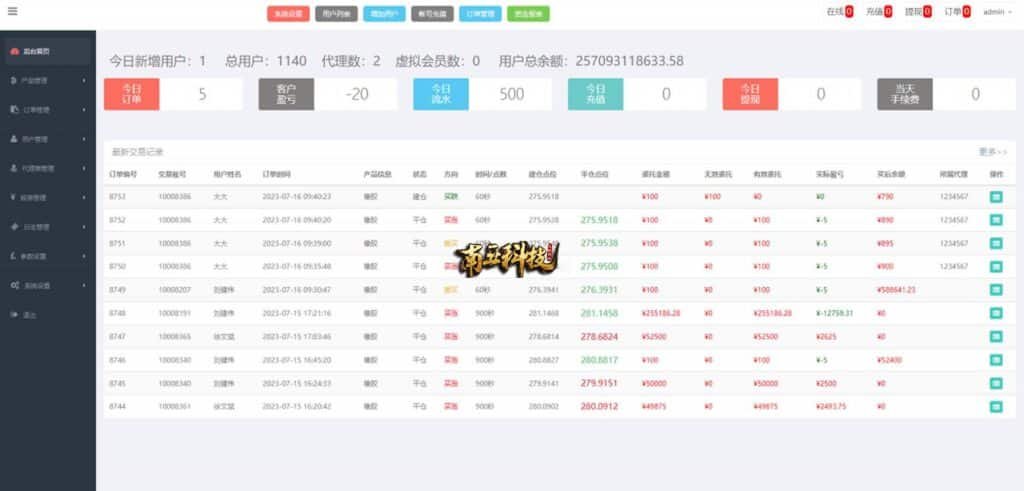The image size is (1024, 491).
Task: Select 后台首页 in the sidebar
Action: tap(47, 50)
